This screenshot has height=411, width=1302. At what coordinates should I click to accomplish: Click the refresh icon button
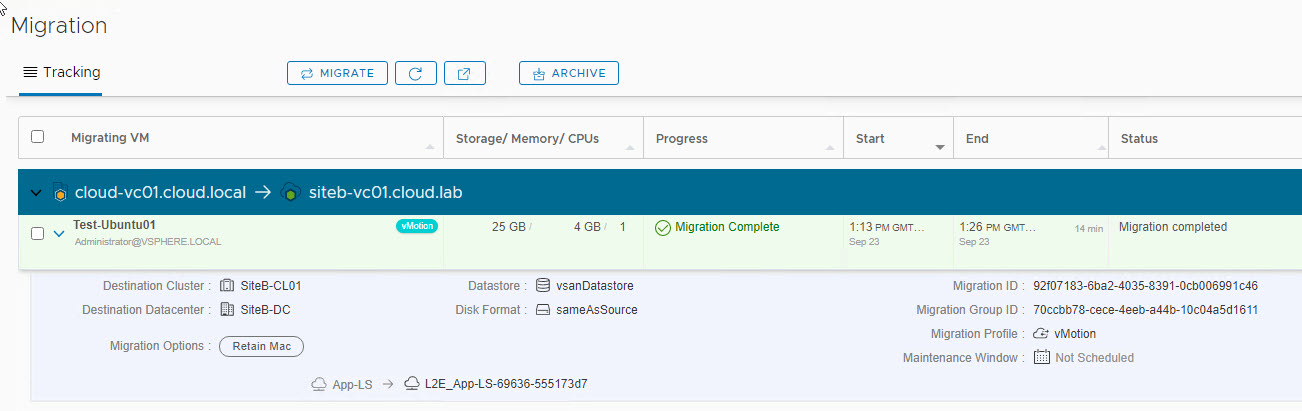(416, 73)
